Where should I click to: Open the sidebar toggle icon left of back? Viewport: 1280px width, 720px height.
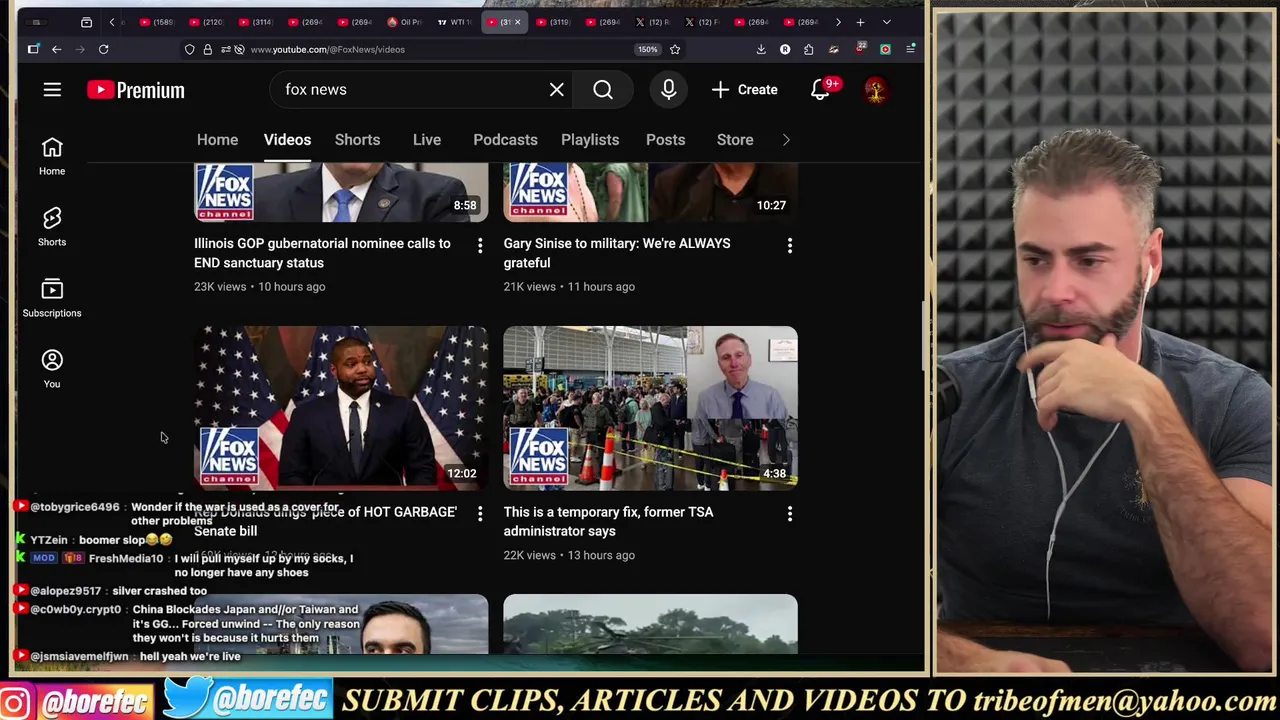(33, 49)
